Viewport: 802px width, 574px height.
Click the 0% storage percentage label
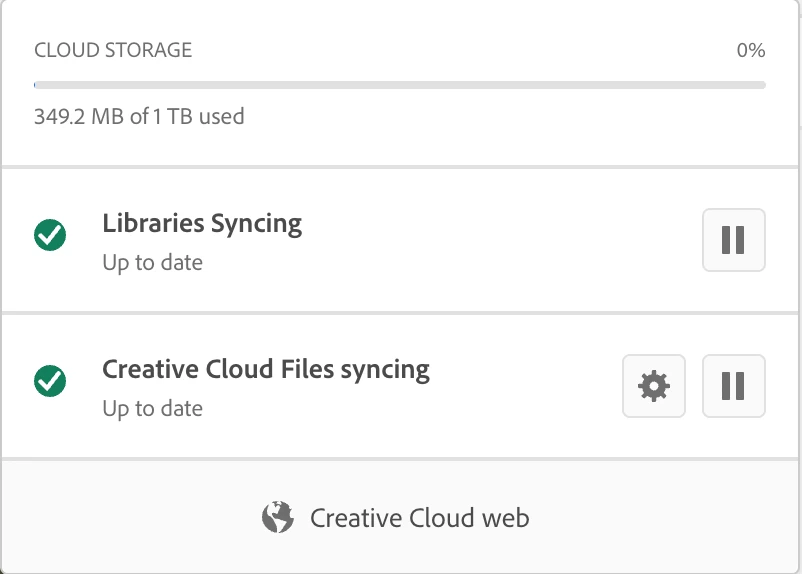click(750, 50)
